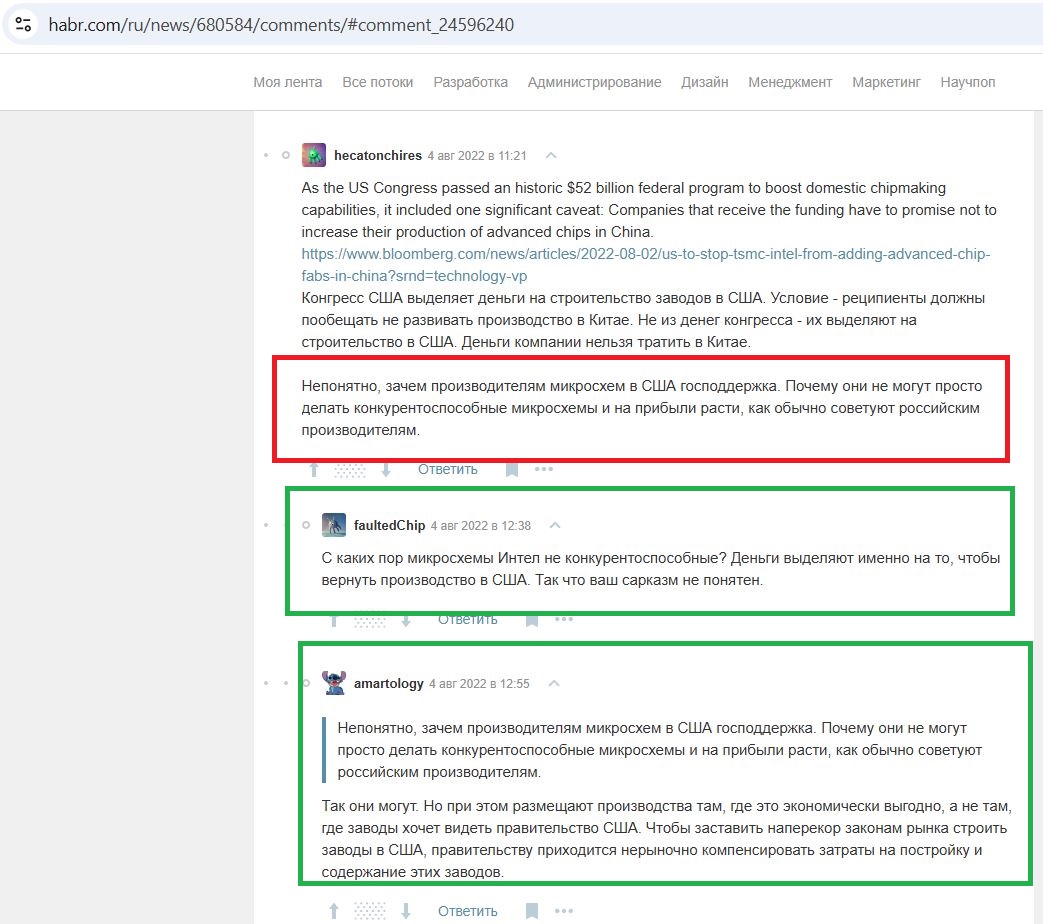Downvote the amartology comment
Image resolution: width=1043 pixels, height=924 pixels.
406,911
